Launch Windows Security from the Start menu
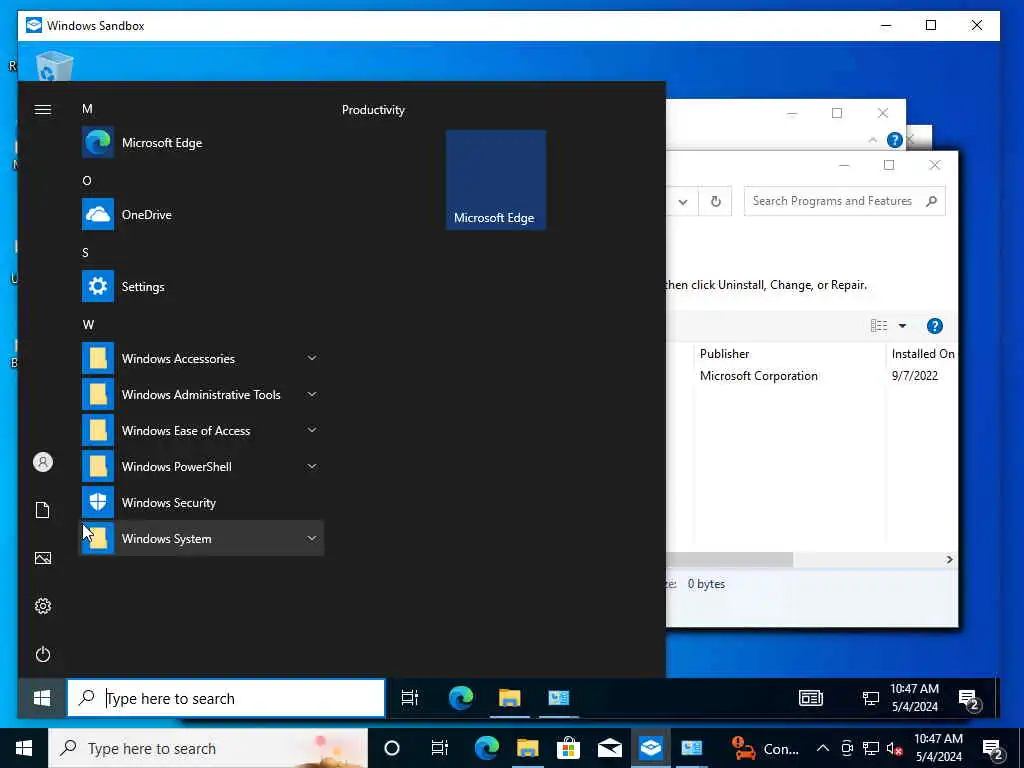 (201, 502)
